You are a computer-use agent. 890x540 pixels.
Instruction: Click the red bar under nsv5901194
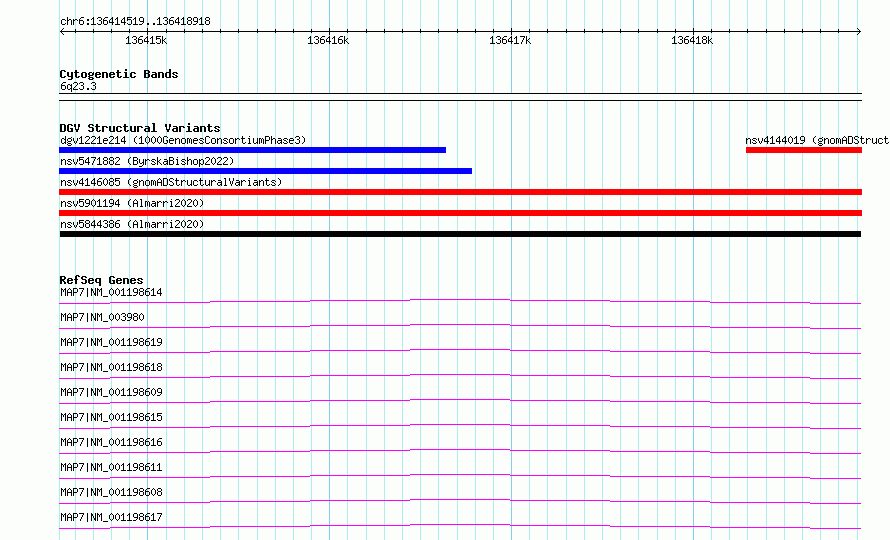pos(460,213)
